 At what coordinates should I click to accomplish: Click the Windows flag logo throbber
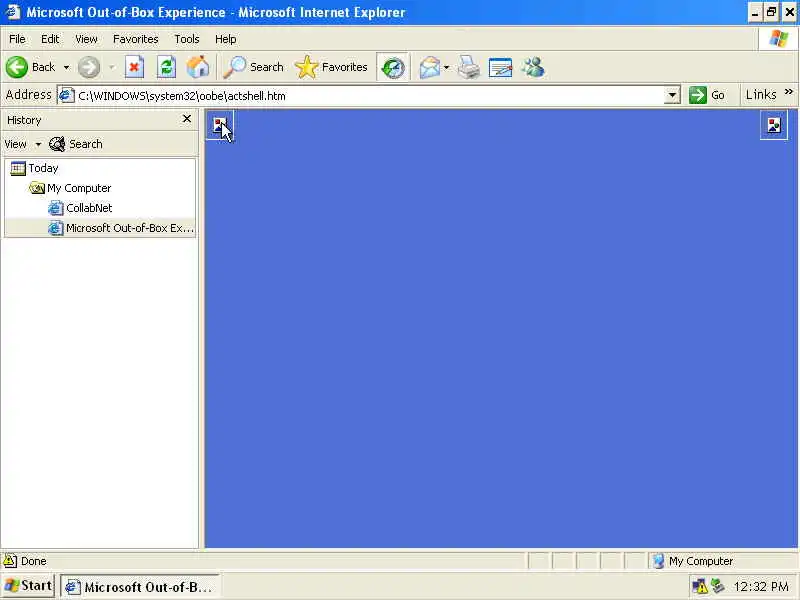point(778,39)
